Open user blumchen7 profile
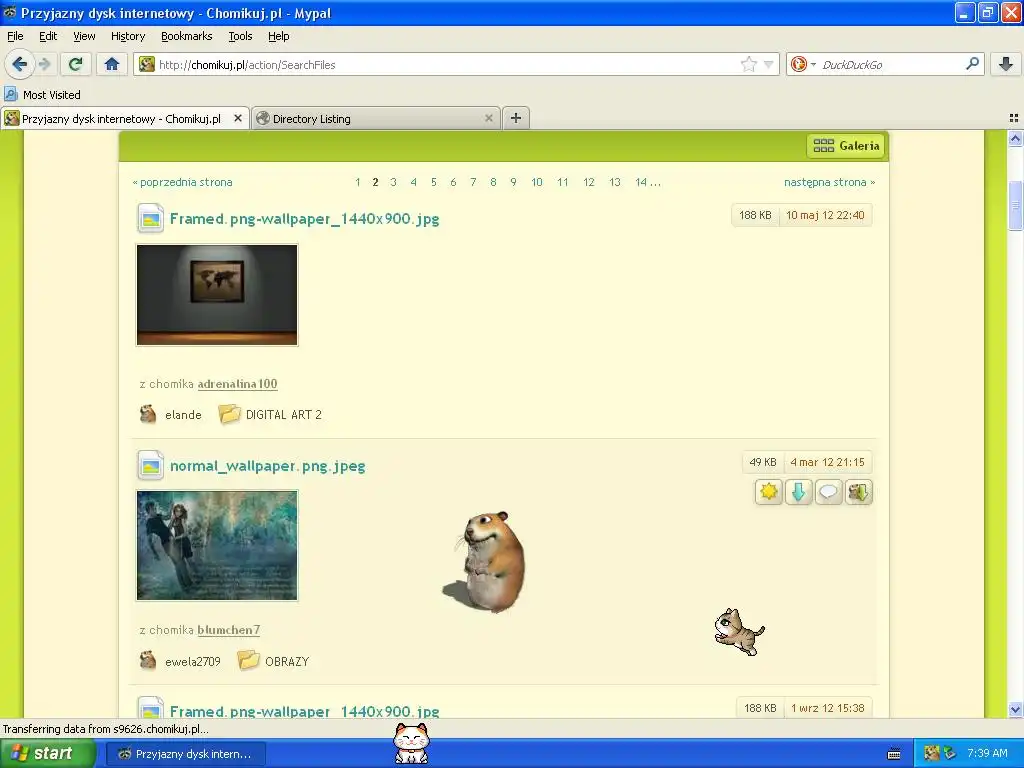The width and height of the screenshot is (1024, 768). click(x=229, y=630)
